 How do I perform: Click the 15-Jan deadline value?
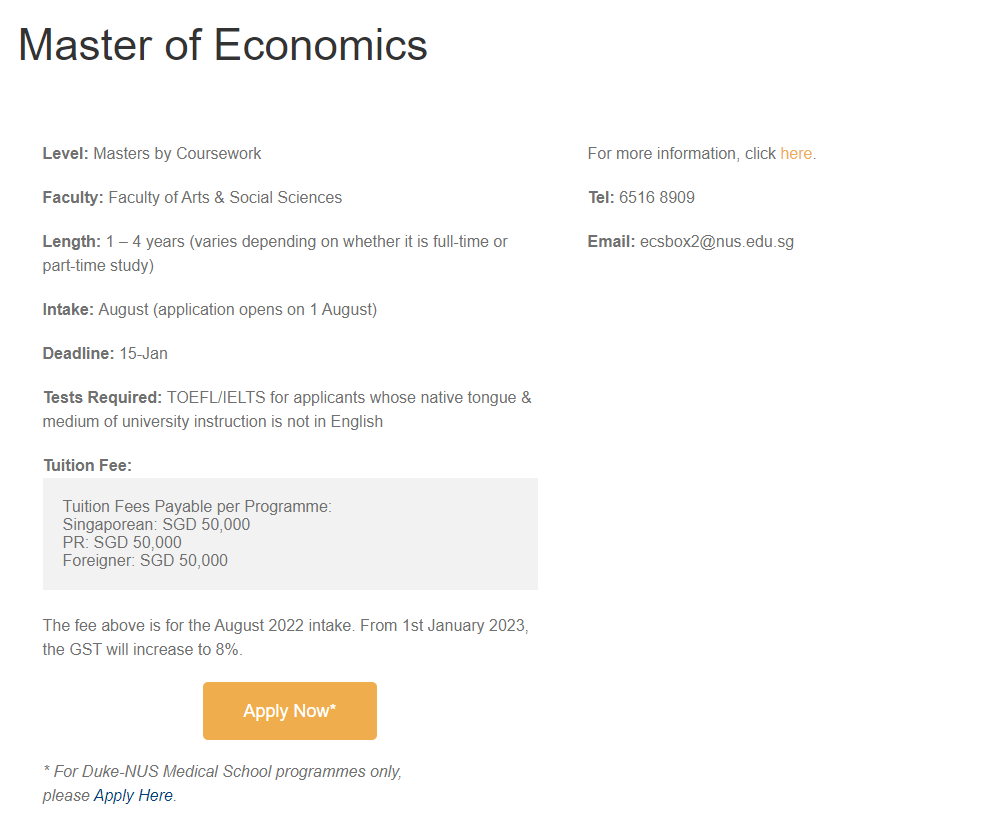click(143, 354)
